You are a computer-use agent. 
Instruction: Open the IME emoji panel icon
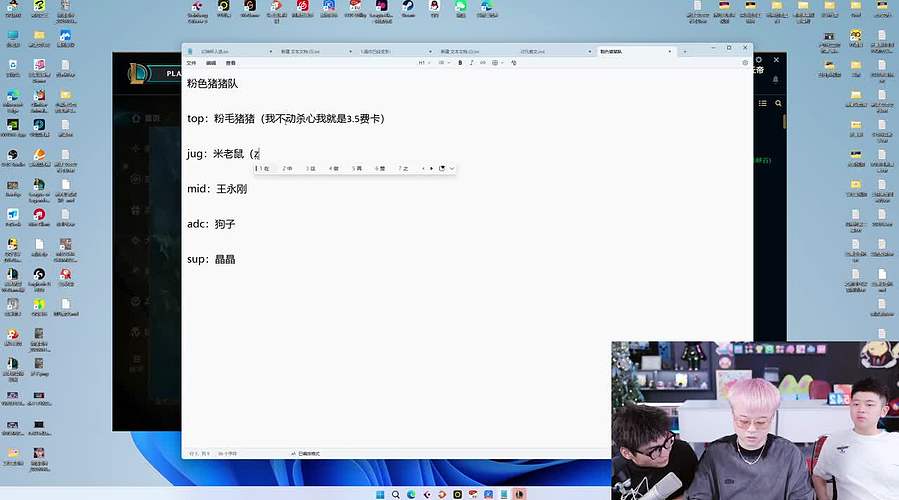[441, 169]
